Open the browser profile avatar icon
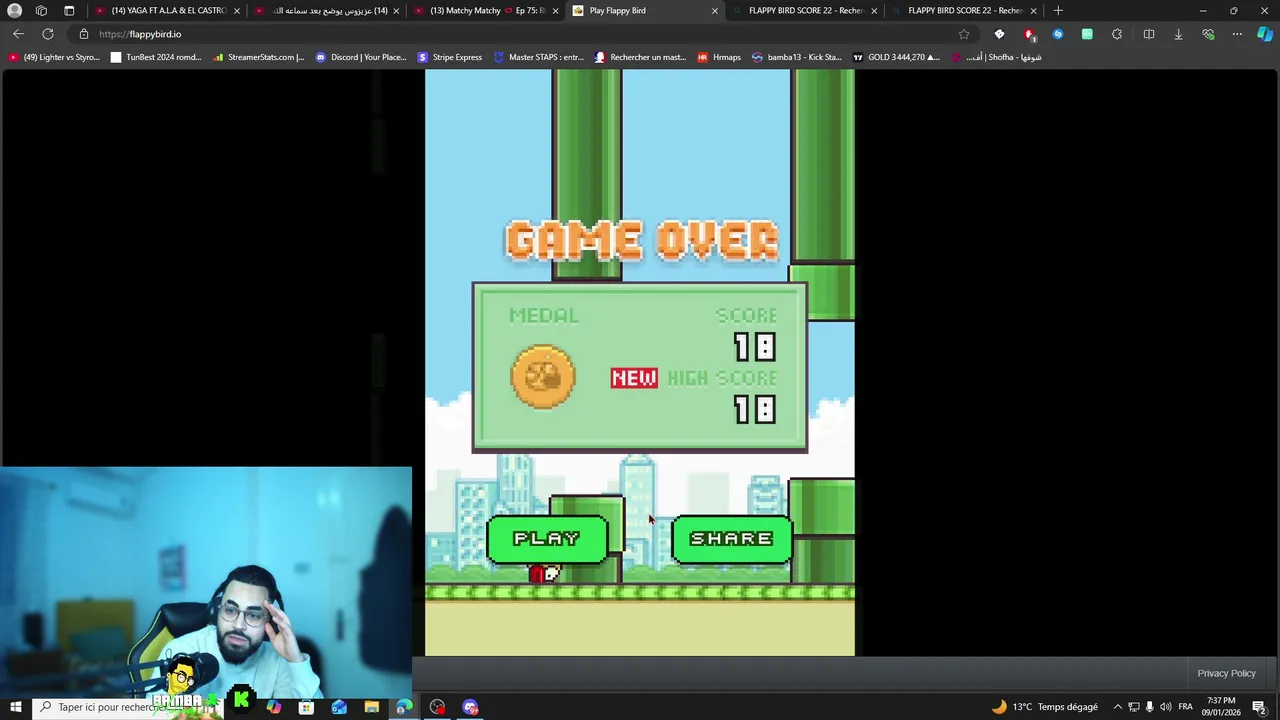 tap(14, 10)
